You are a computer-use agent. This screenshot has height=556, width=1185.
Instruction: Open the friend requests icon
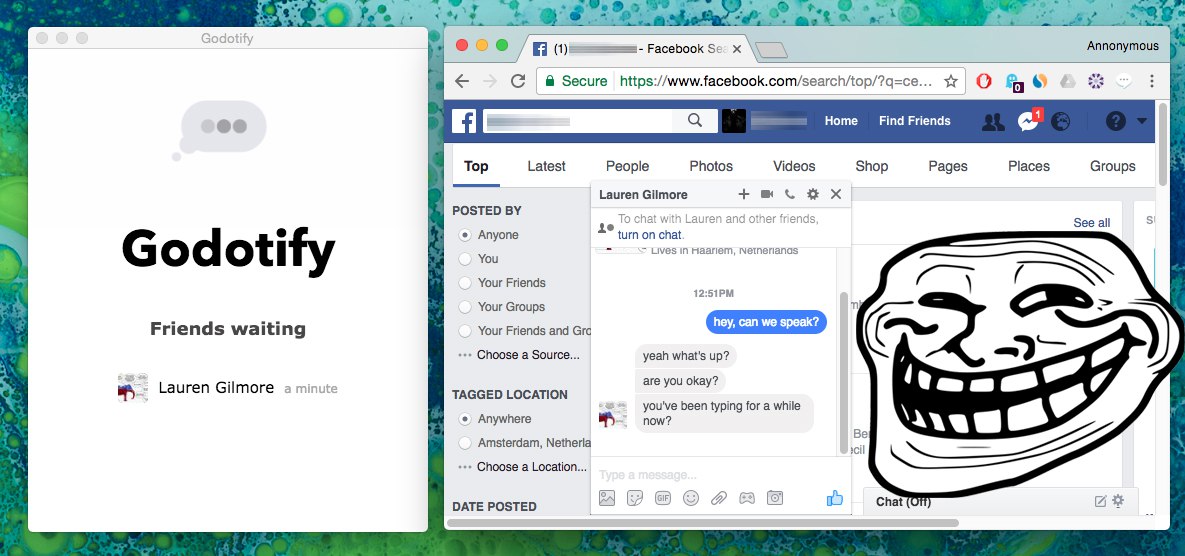point(993,122)
